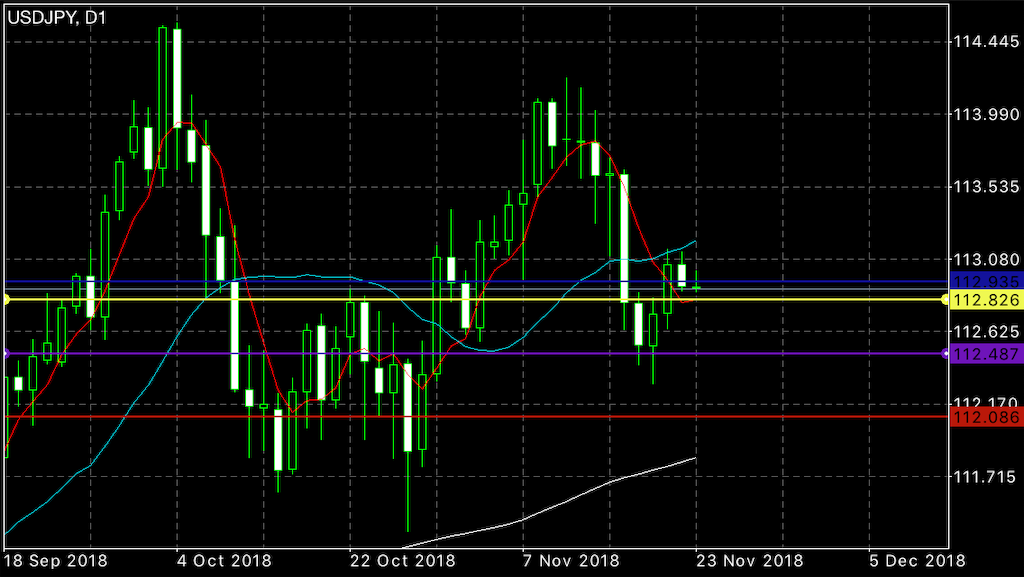Click the 7 Nov 2018 date label
The height and width of the screenshot is (577, 1024).
570,561
